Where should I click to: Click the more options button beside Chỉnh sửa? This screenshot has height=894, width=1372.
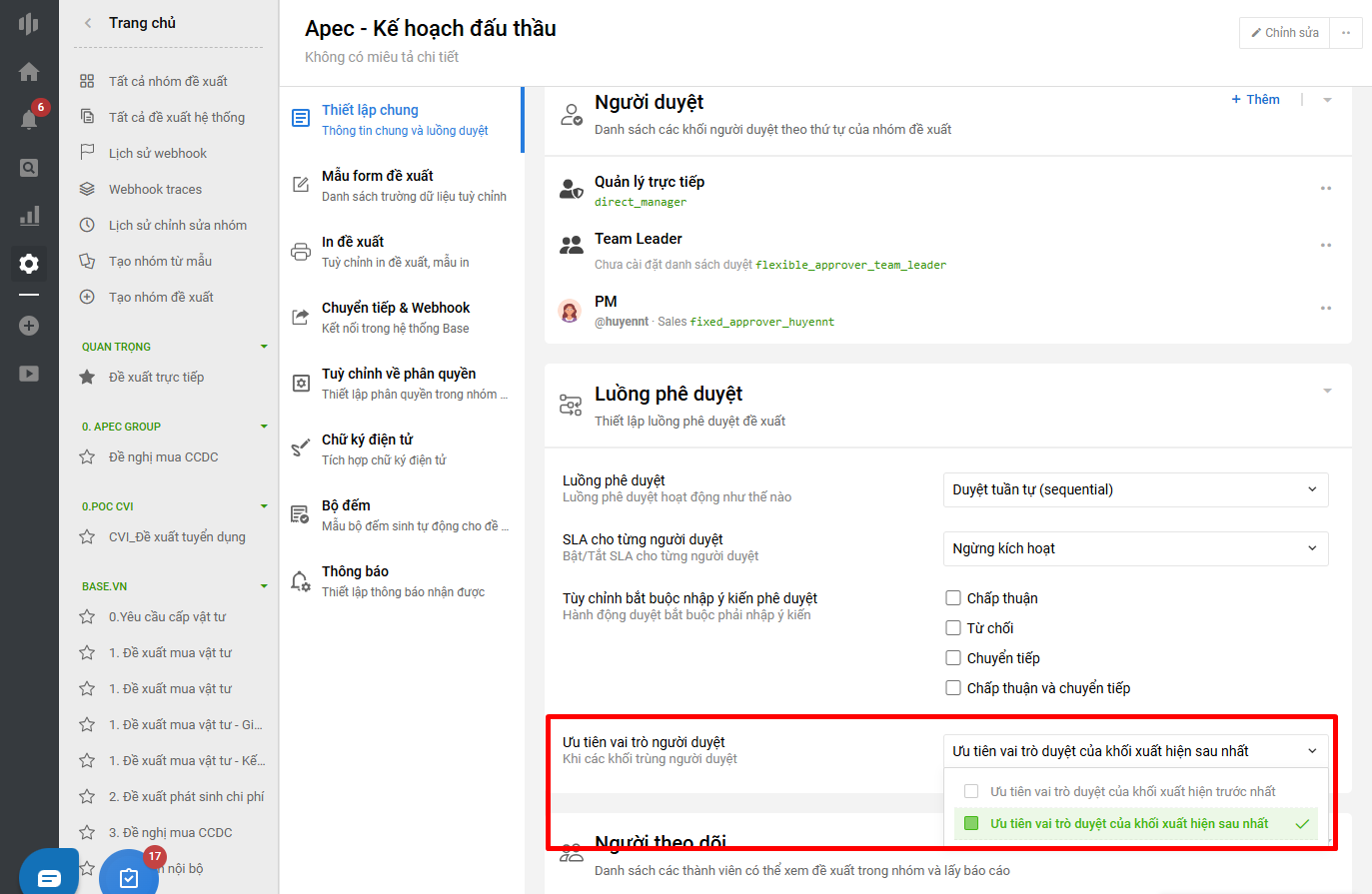pos(1346,33)
